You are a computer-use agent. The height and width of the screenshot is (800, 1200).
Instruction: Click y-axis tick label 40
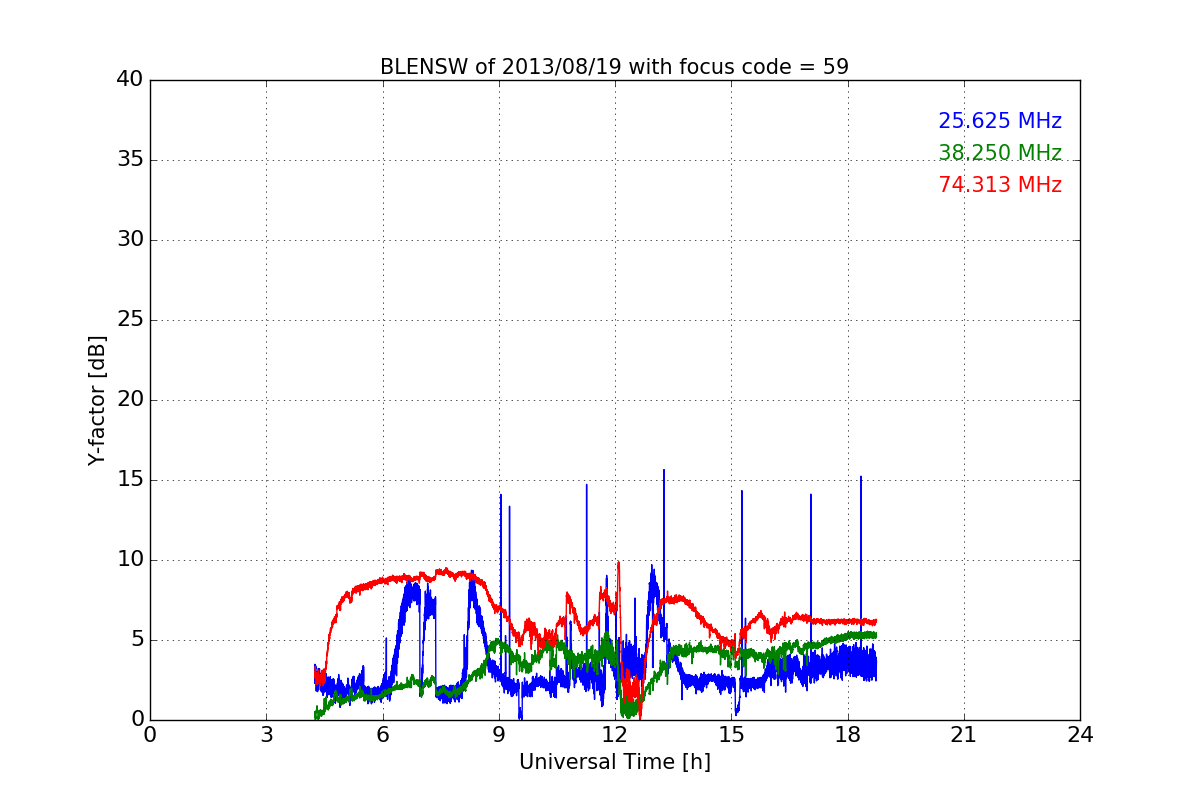[x=130, y=80]
